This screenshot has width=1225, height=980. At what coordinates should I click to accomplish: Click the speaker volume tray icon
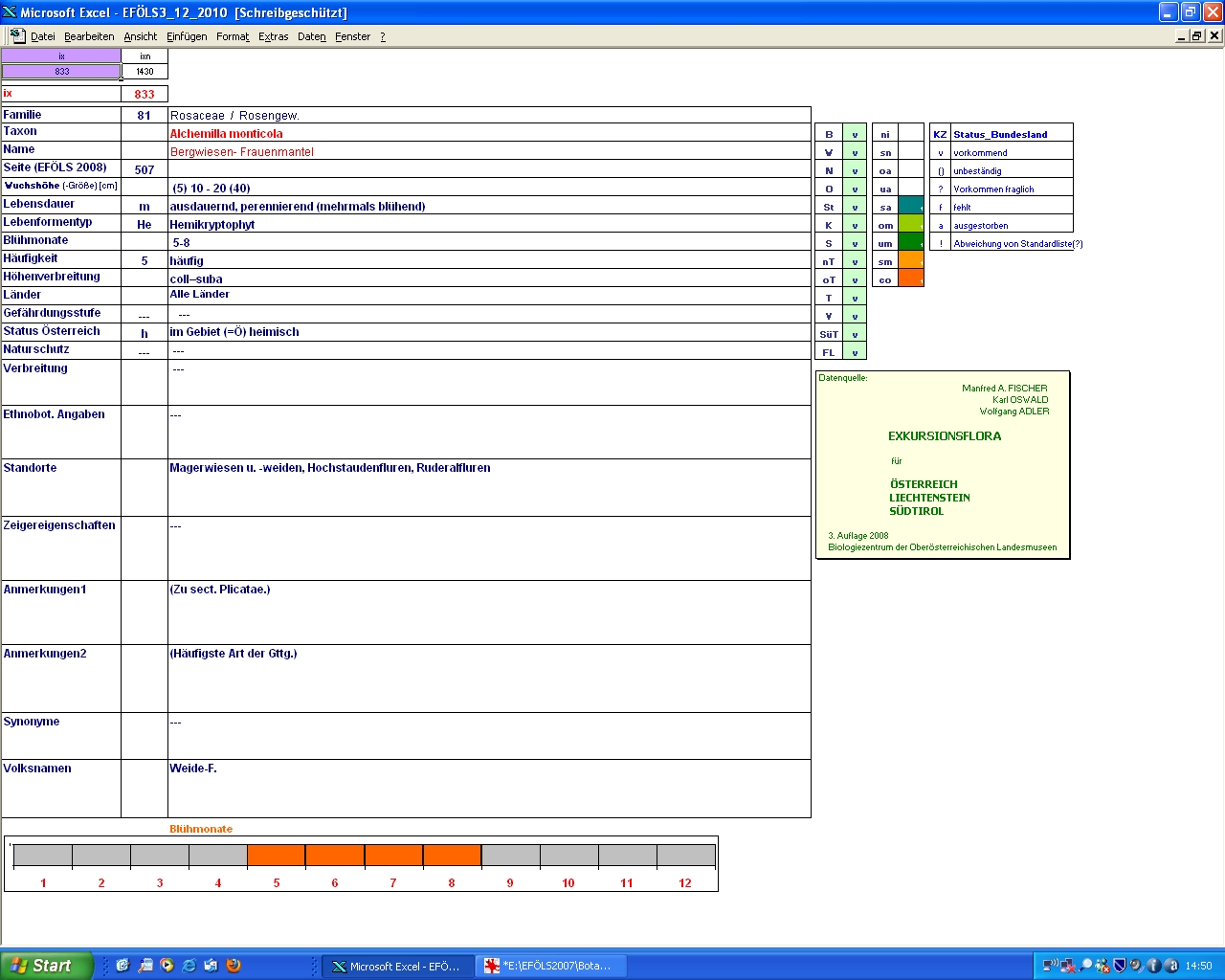point(1137,966)
